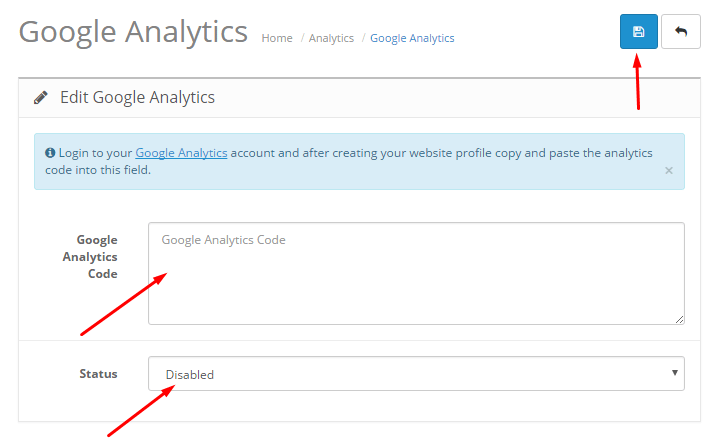Click the pencil icon beside Edit Google Analytics
Viewport: 708px width, 443px height.
(41, 98)
